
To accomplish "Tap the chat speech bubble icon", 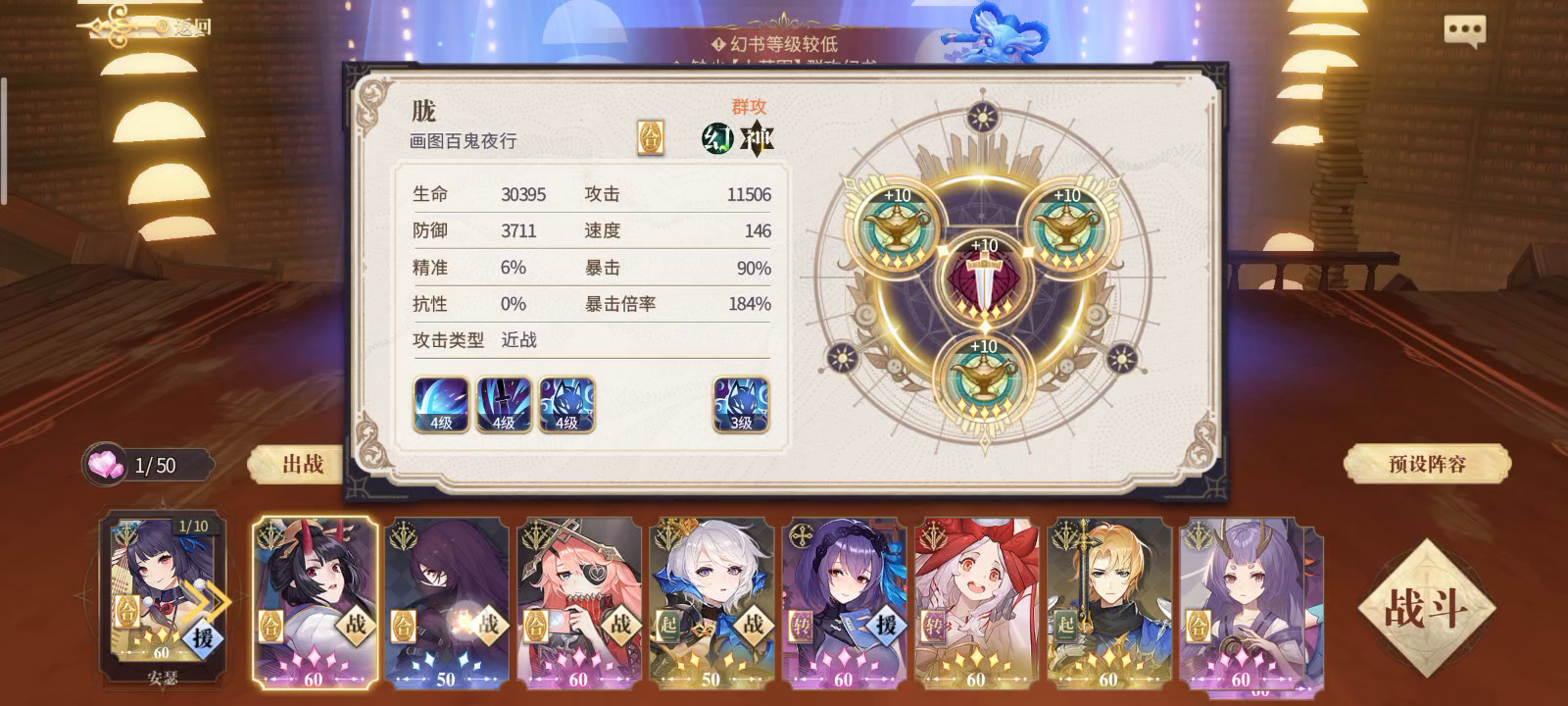I will coord(1465,30).
